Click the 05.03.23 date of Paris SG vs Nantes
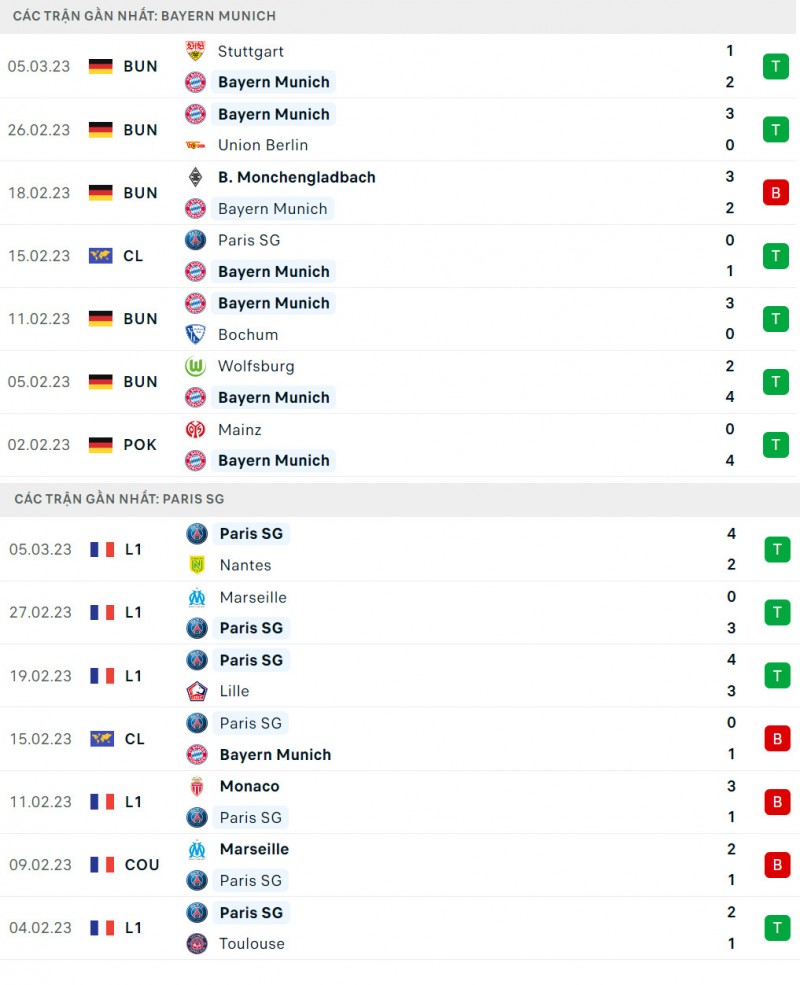 click(x=39, y=549)
